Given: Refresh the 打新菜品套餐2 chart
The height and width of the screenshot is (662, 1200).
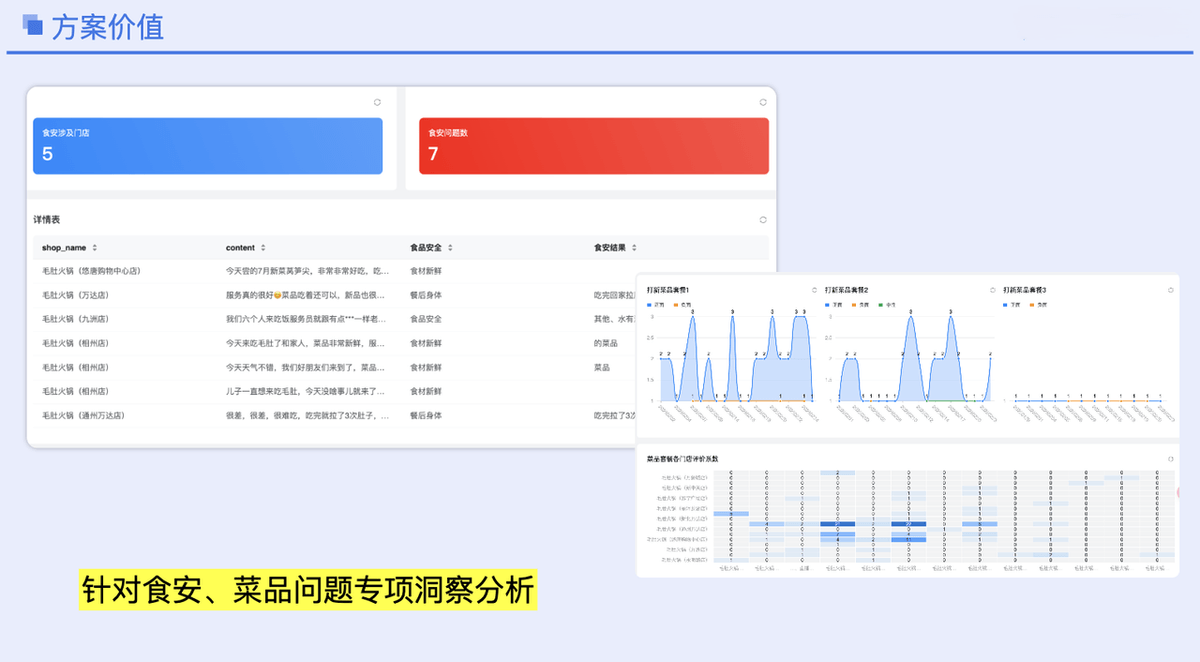Looking at the screenshot, I should point(994,288).
